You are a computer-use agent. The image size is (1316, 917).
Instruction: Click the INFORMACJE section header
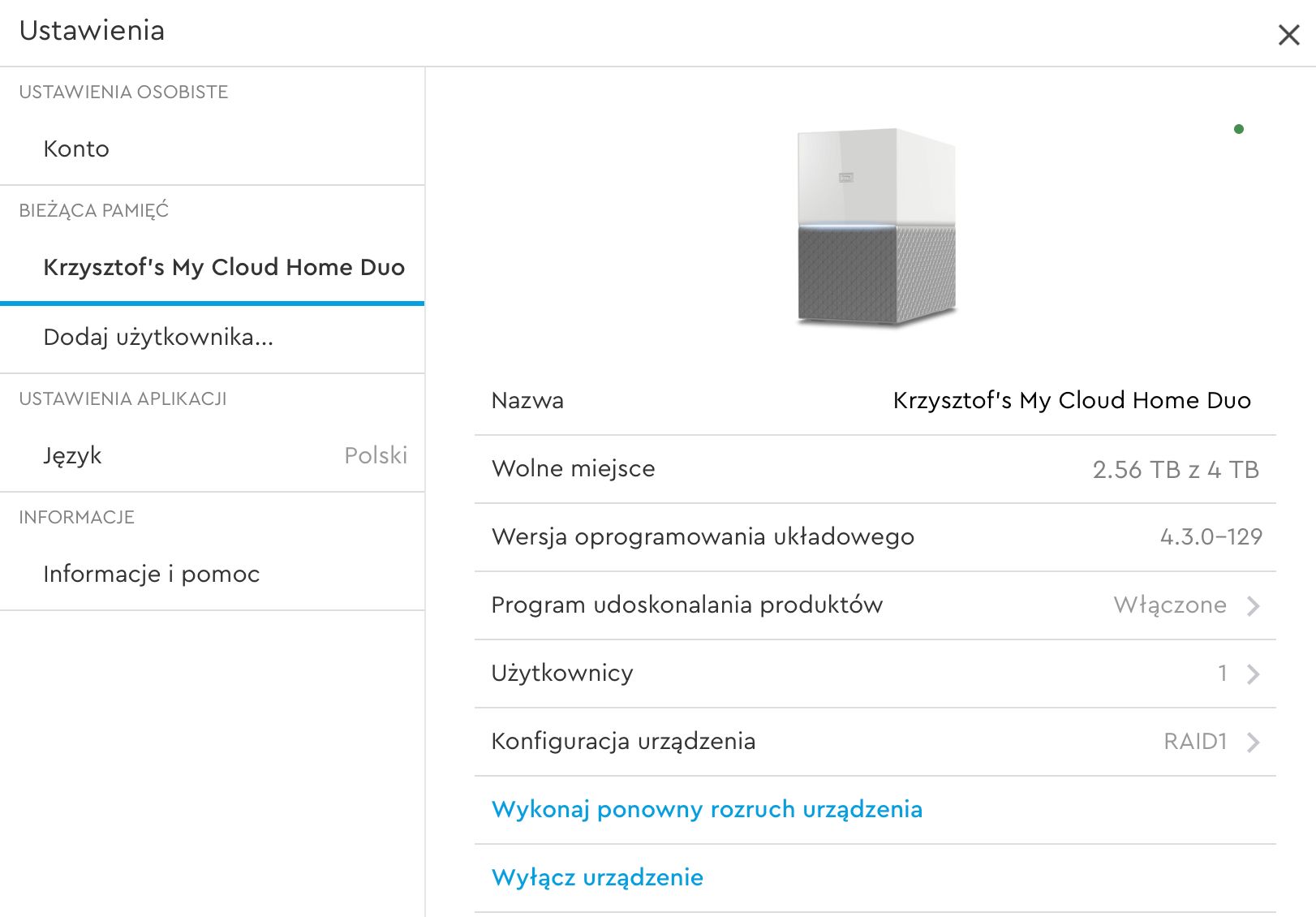[x=77, y=518]
